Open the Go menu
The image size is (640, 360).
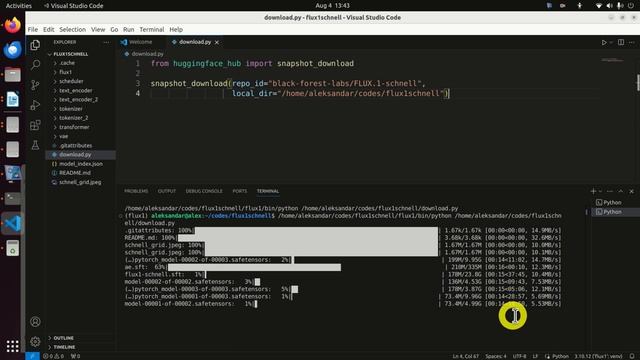pyautogui.click(x=114, y=29)
